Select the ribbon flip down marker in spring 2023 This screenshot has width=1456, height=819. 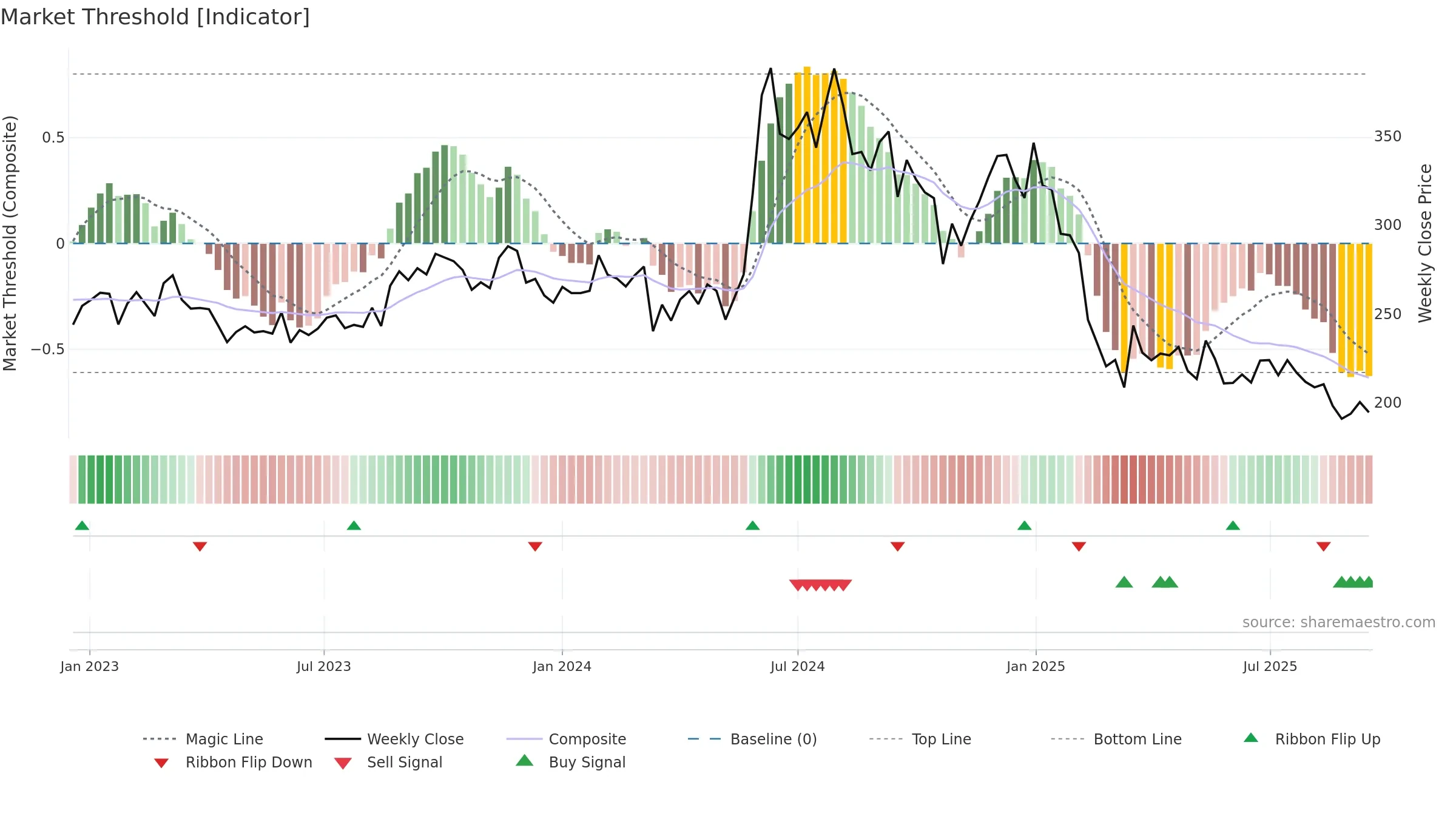pyautogui.click(x=200, y=547)
